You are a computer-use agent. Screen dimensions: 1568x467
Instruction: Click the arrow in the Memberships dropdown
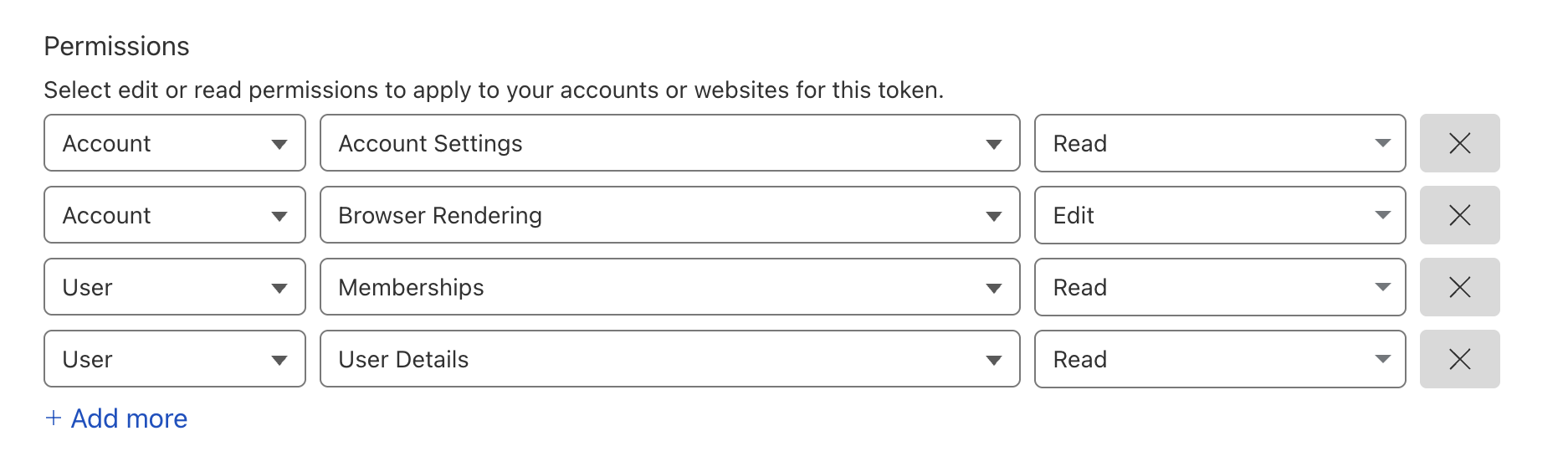click(x=993, y=288)
